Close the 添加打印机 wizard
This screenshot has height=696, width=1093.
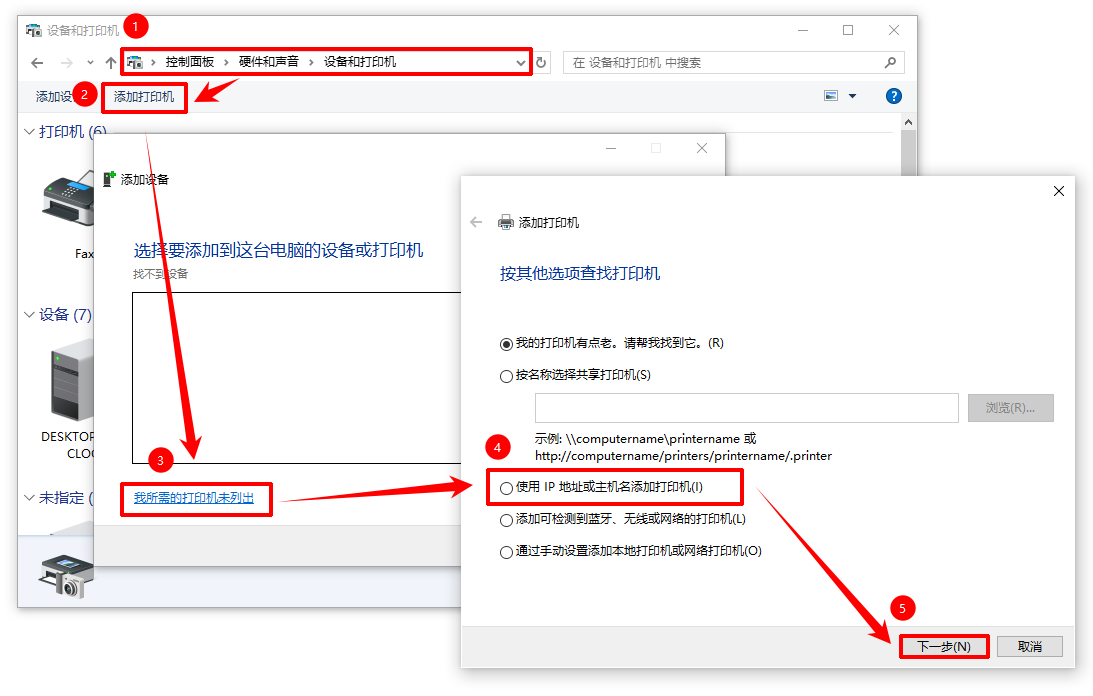[x=1058, y=191]
